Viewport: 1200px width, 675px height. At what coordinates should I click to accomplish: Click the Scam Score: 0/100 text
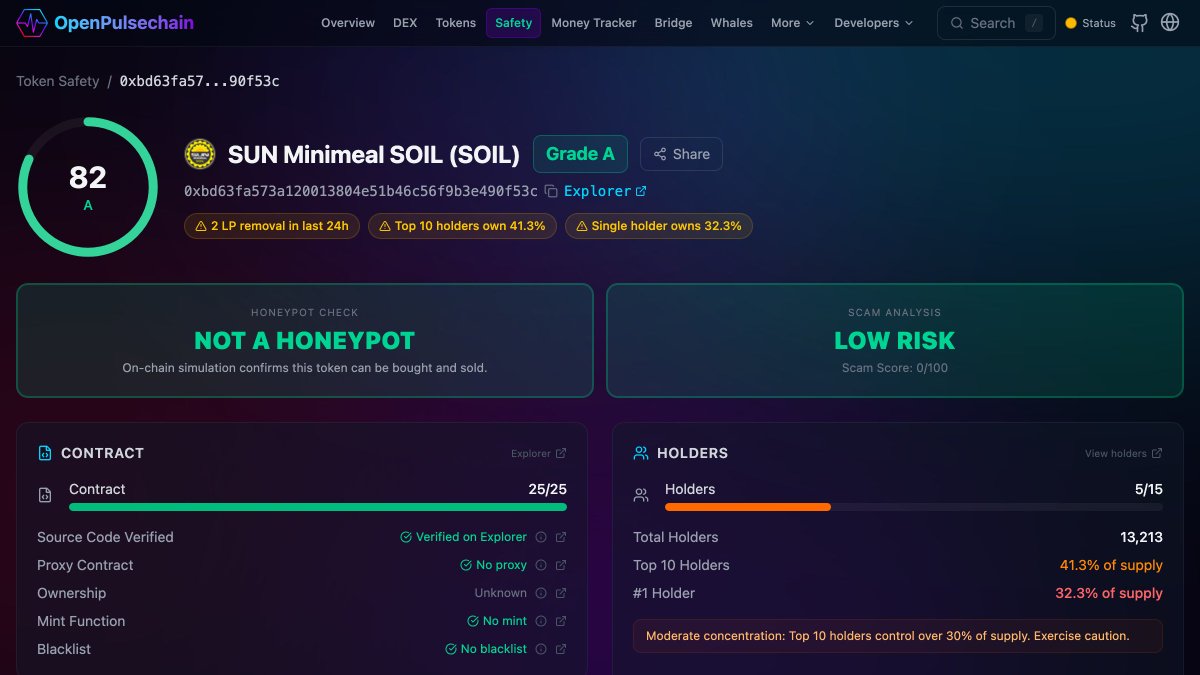[x=895, y=368]
